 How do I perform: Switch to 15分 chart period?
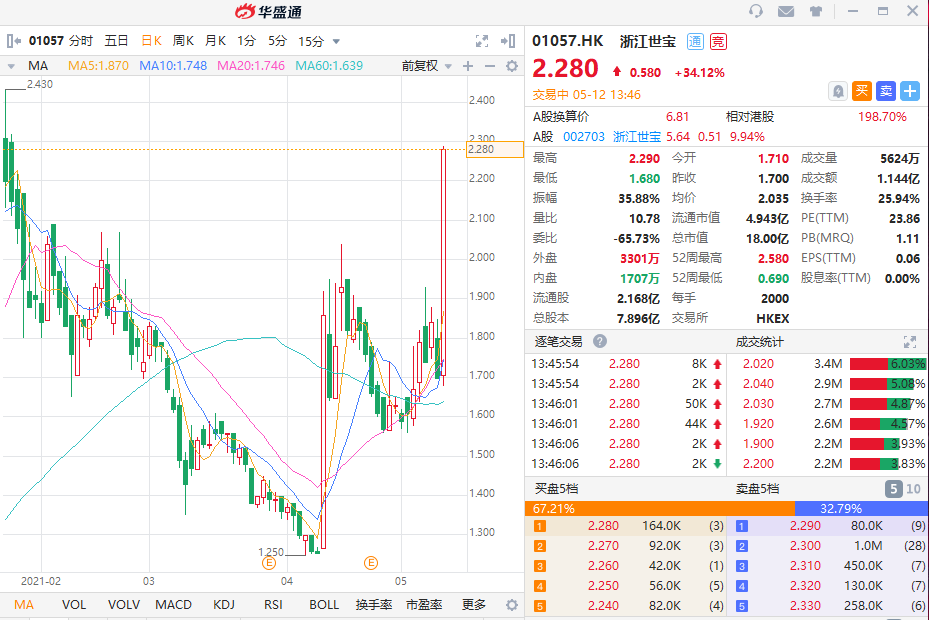point(311,41)
